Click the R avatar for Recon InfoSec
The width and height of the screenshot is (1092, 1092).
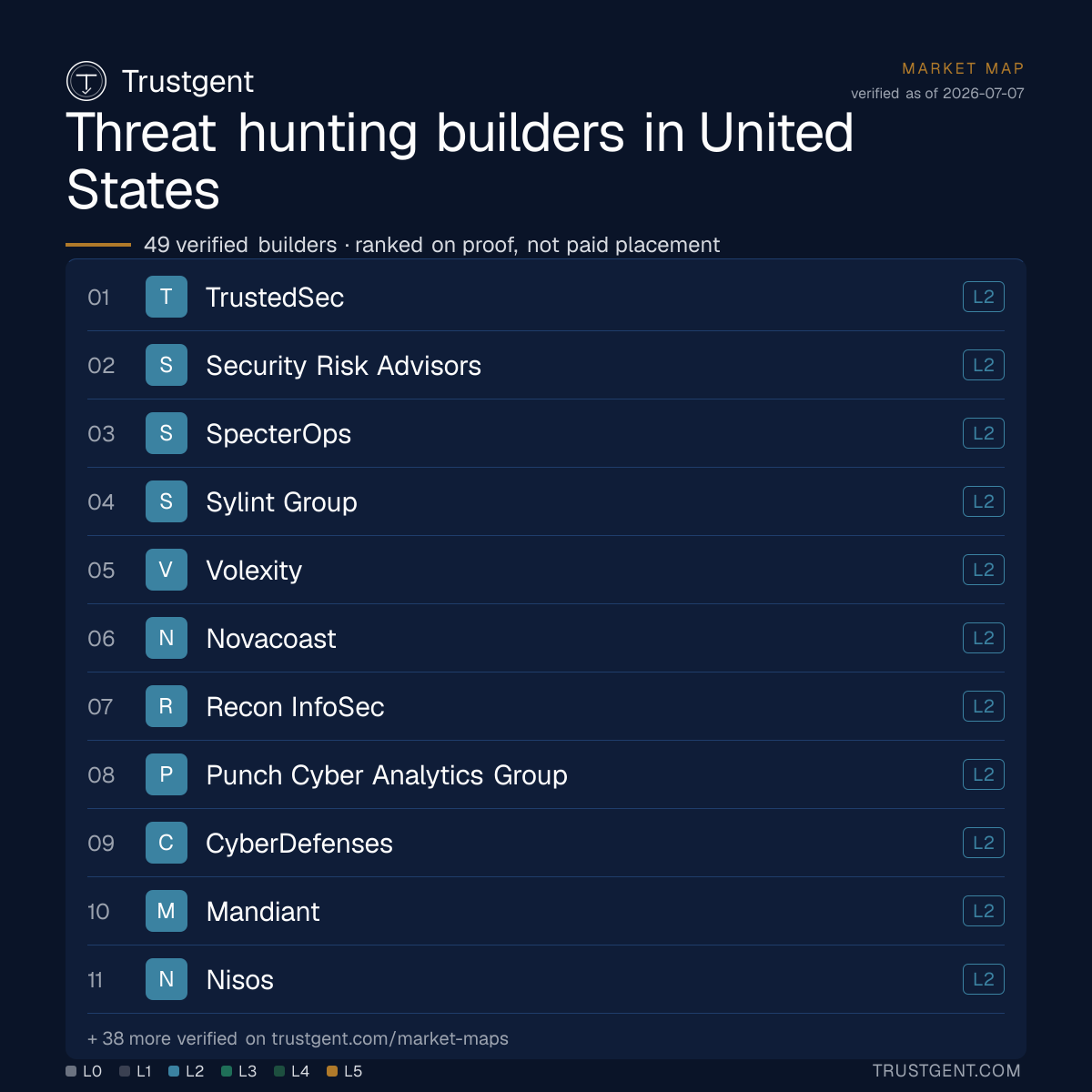(x=167, y=706)
